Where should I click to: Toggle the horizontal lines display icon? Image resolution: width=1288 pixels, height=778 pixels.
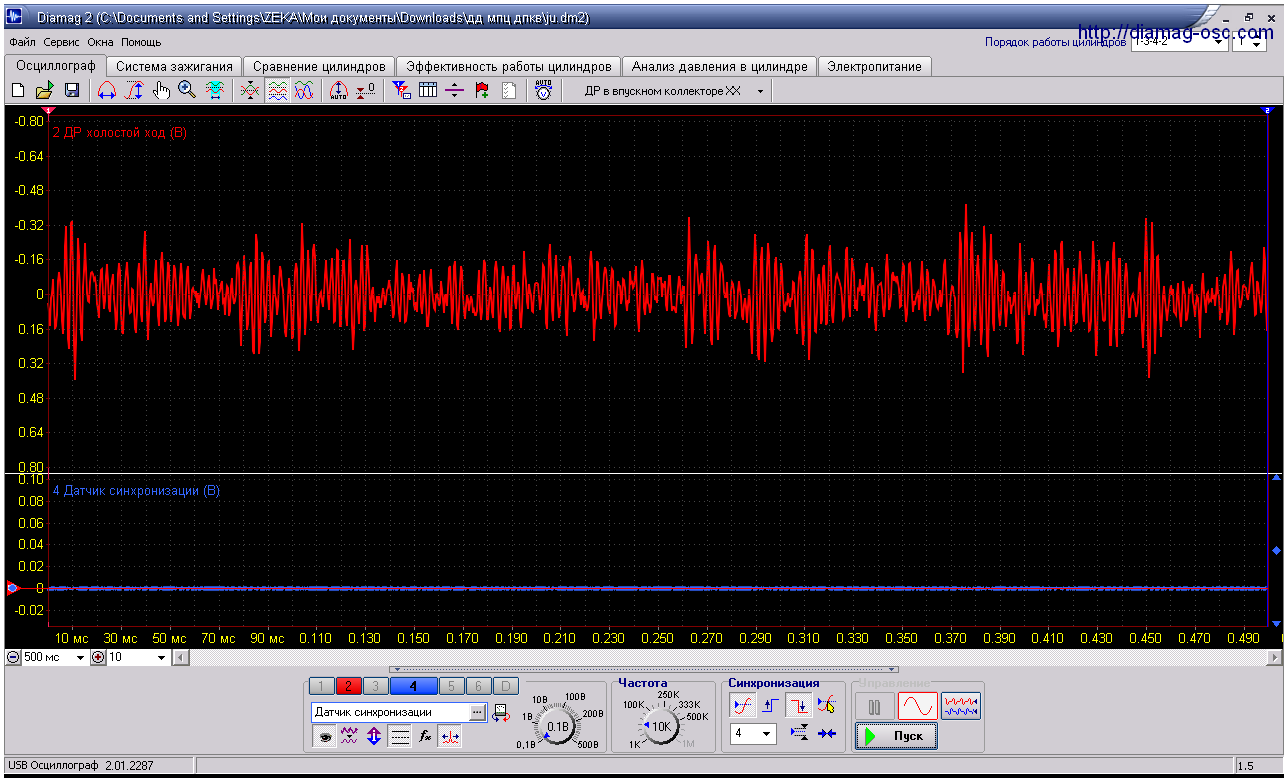tap(400, 738)
